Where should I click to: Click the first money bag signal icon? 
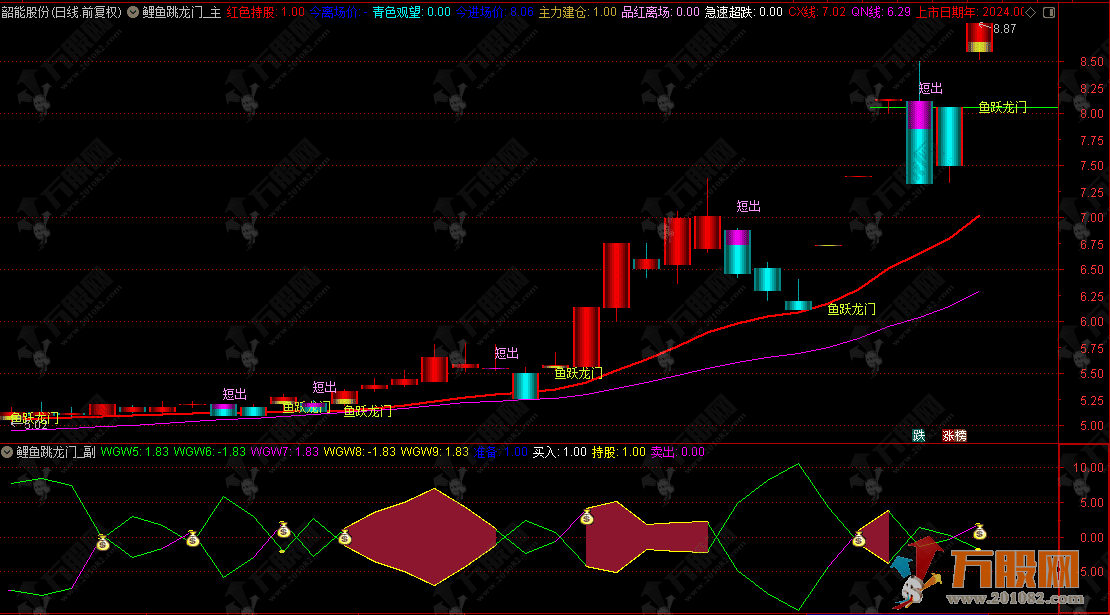[x=102, y=542]
